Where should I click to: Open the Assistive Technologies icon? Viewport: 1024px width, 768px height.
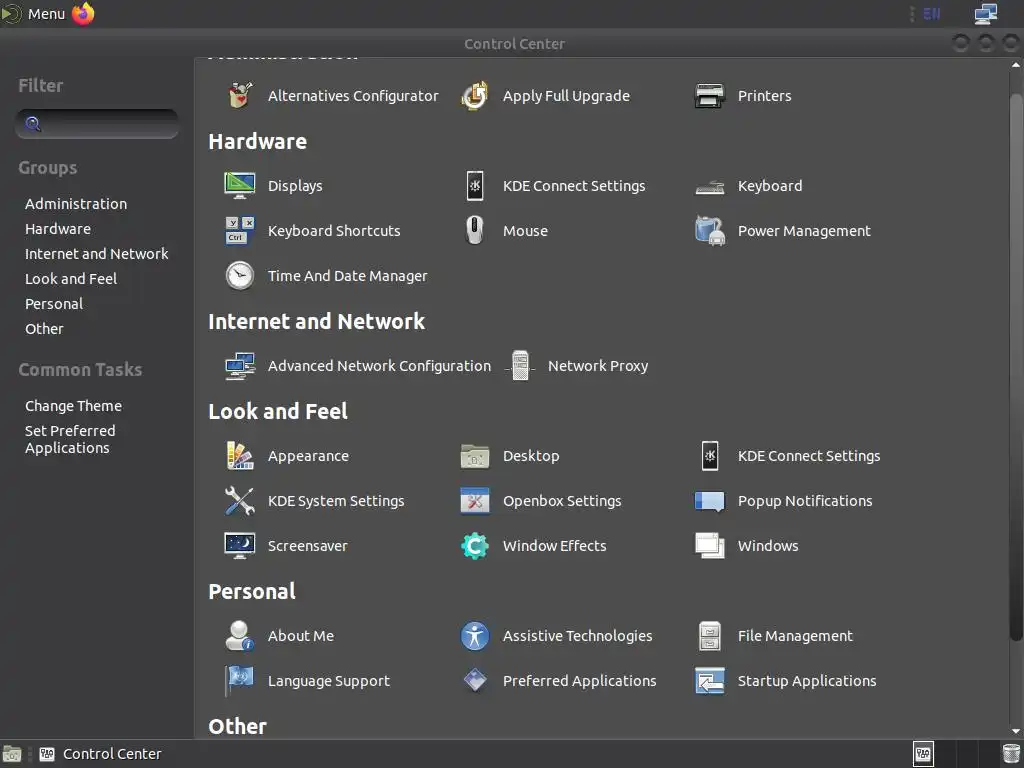click(475, 636)
